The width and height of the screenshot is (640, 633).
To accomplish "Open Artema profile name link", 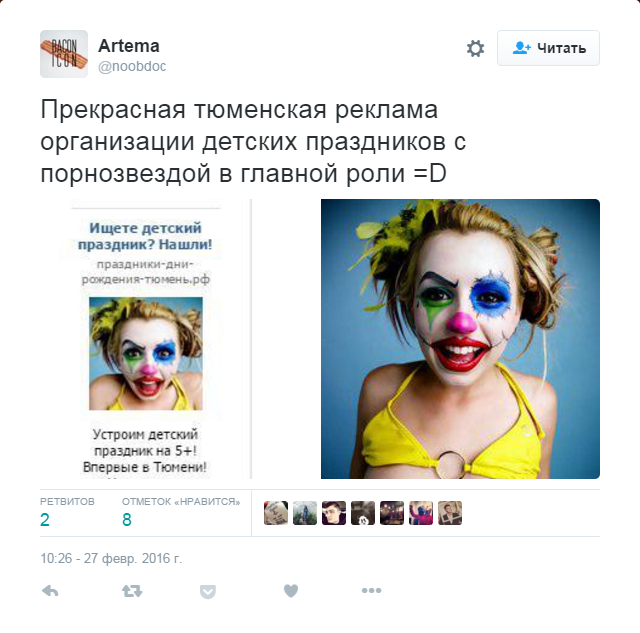I will [129, 46].
